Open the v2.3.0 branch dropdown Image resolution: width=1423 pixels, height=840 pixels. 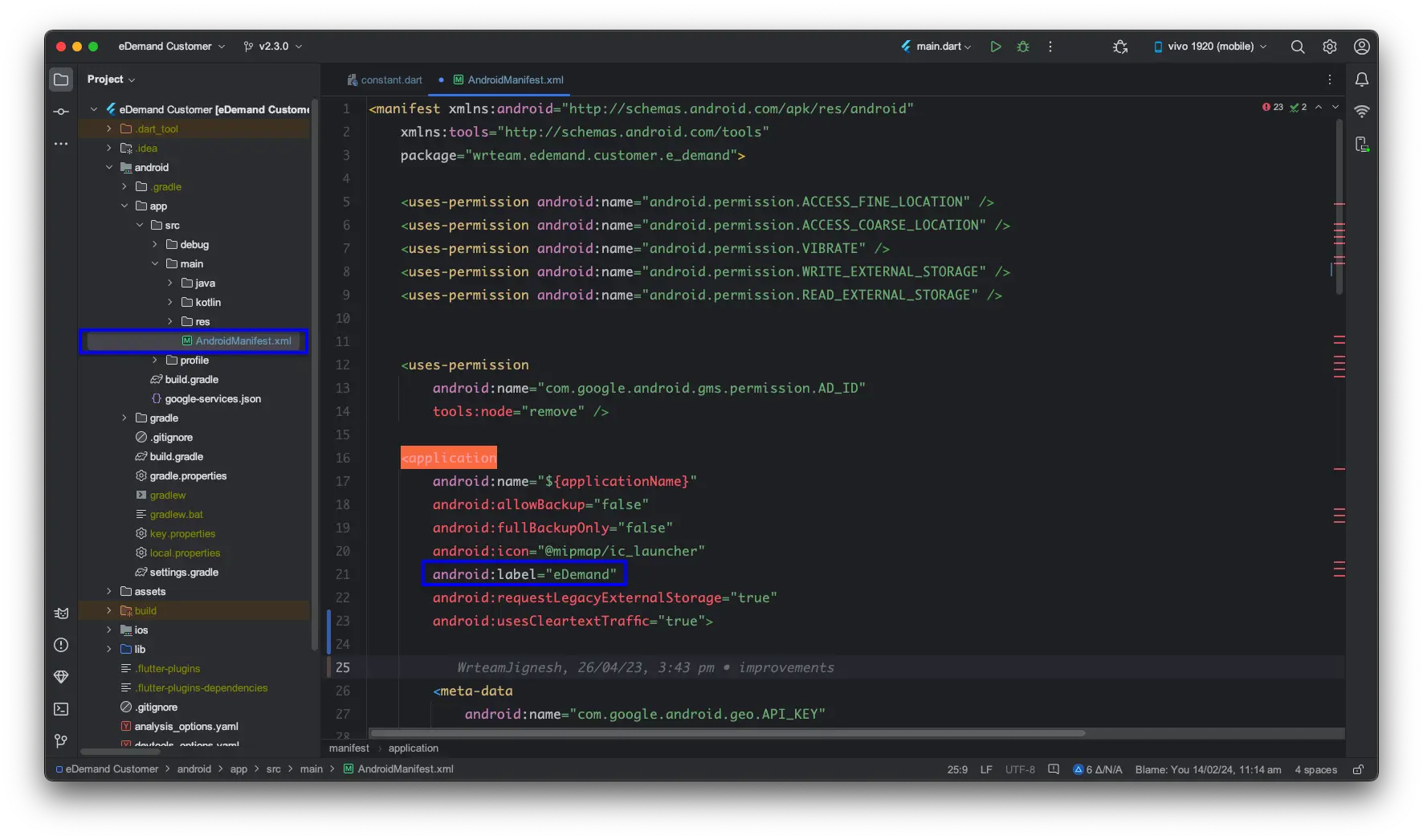(x=273, y=47)
